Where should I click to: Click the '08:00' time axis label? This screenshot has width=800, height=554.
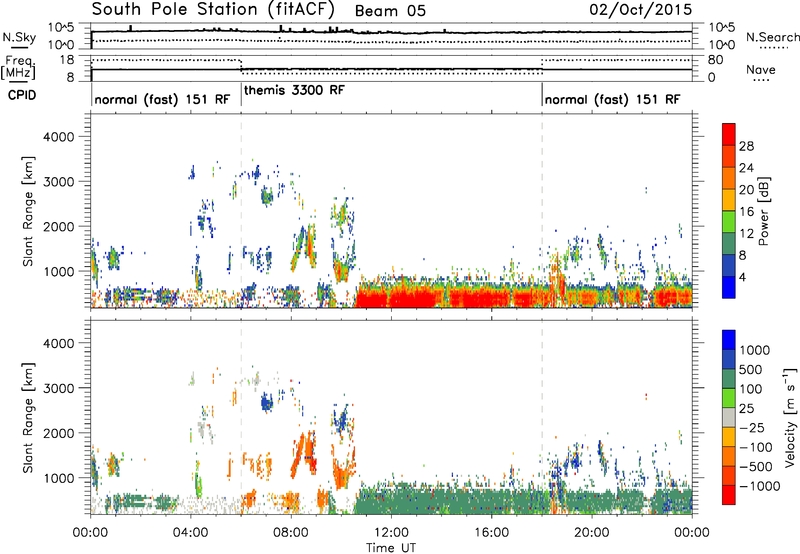point(291,533)
